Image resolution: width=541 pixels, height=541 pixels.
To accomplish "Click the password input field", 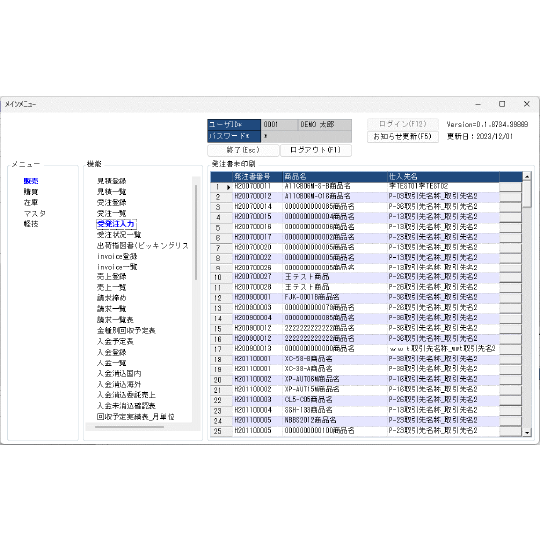I will pyautogui.click(x=306, y=136).
